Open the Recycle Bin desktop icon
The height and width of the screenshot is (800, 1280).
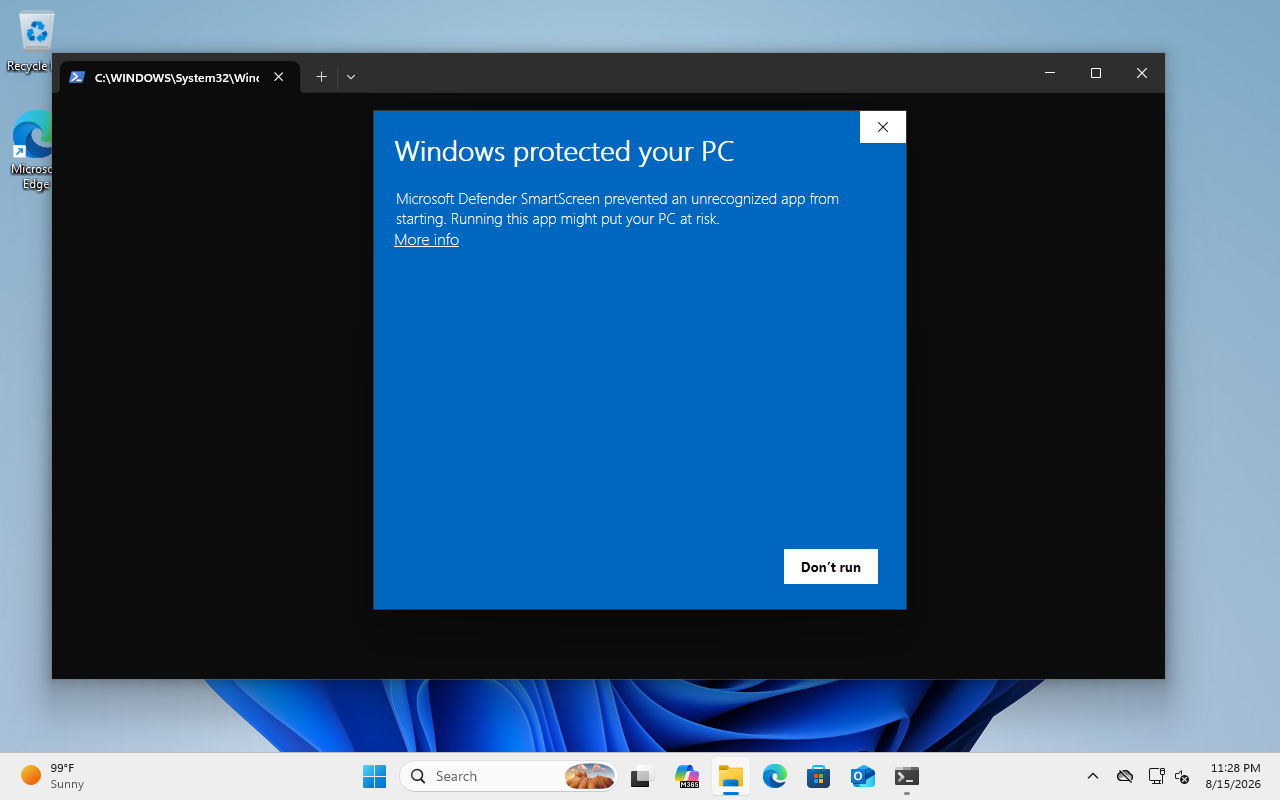tap(30, 42)
